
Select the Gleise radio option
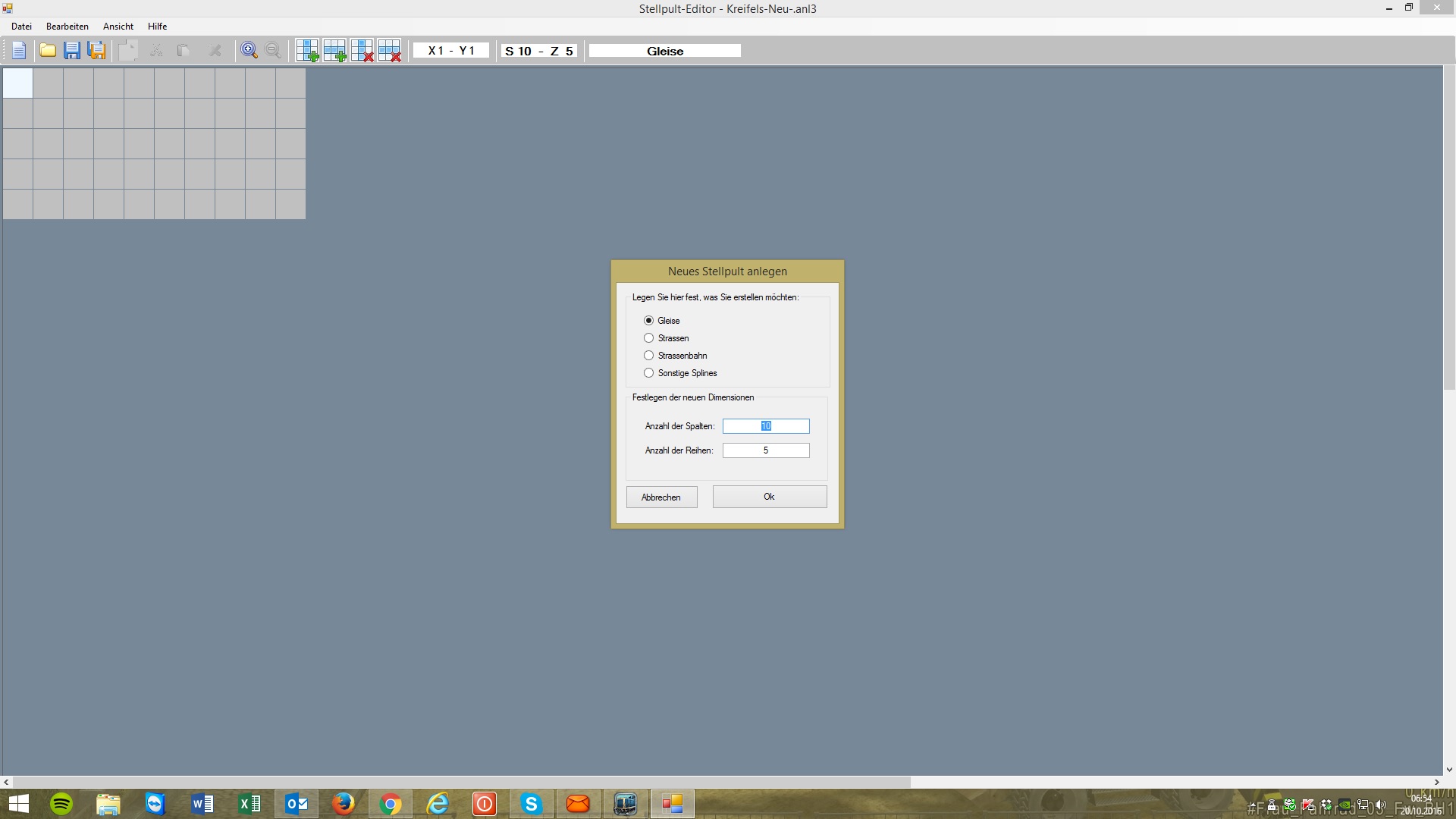pyautogui.click(x=649, y=321)
